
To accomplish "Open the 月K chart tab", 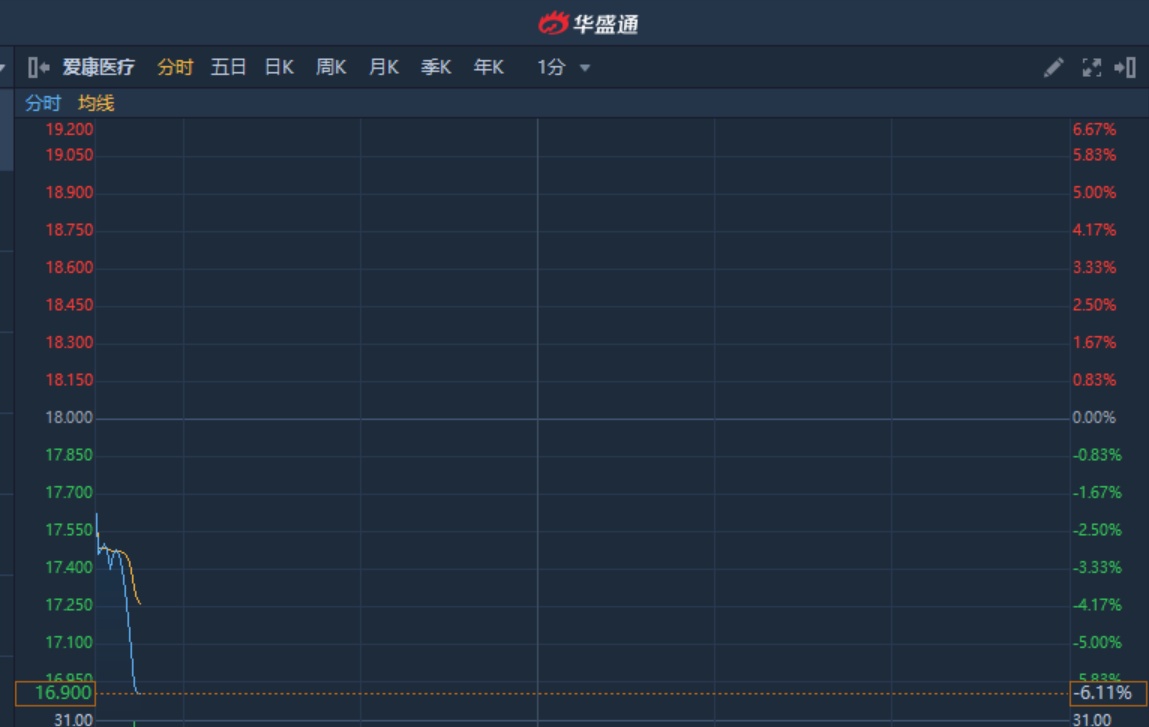I will (383, 67).
